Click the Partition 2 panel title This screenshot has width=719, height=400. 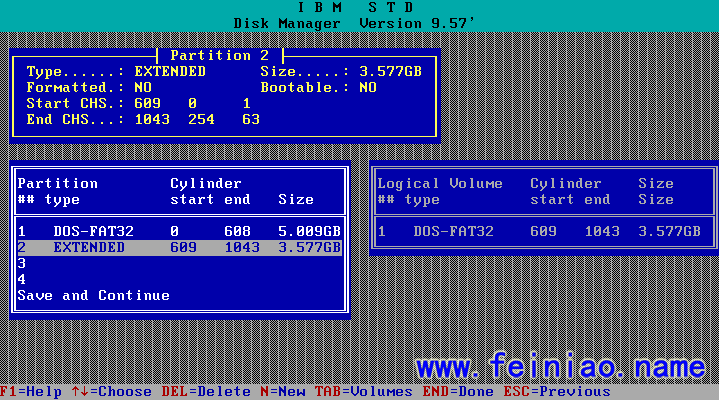pyautogui.click(x=220, y=56)
